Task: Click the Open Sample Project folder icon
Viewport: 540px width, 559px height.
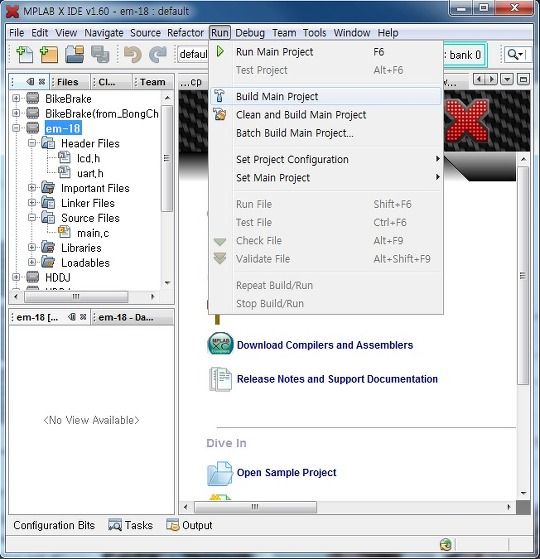Action: [x=220, y=473]
